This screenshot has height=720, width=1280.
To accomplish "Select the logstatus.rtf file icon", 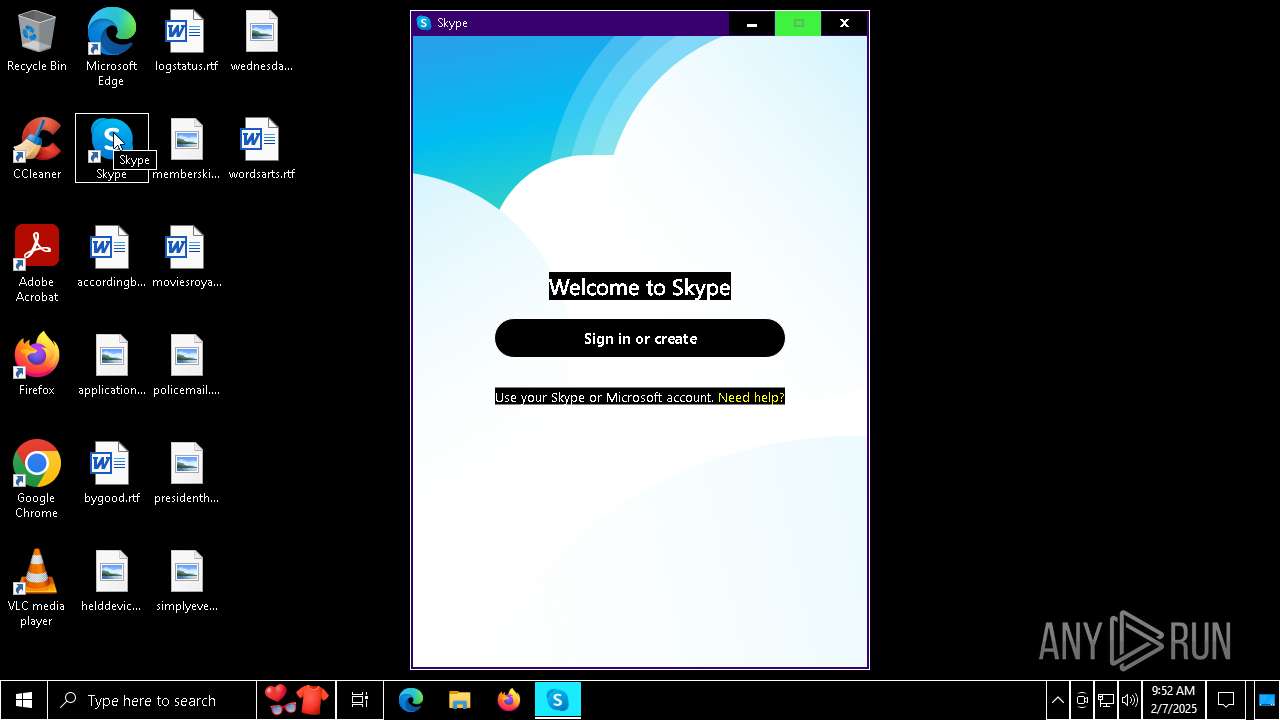I will tap(186, 42).
